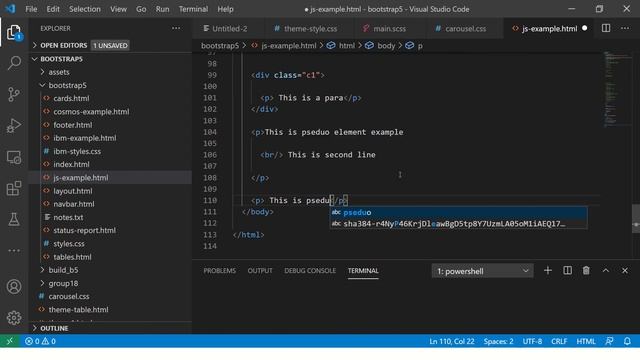Open the File menu
Image resolution: width=640 pixels, height=360 pixels.
31,9
